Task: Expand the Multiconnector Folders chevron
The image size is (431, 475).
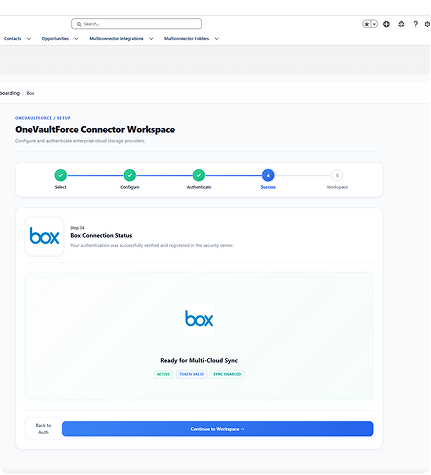Action: pos(217,39)
